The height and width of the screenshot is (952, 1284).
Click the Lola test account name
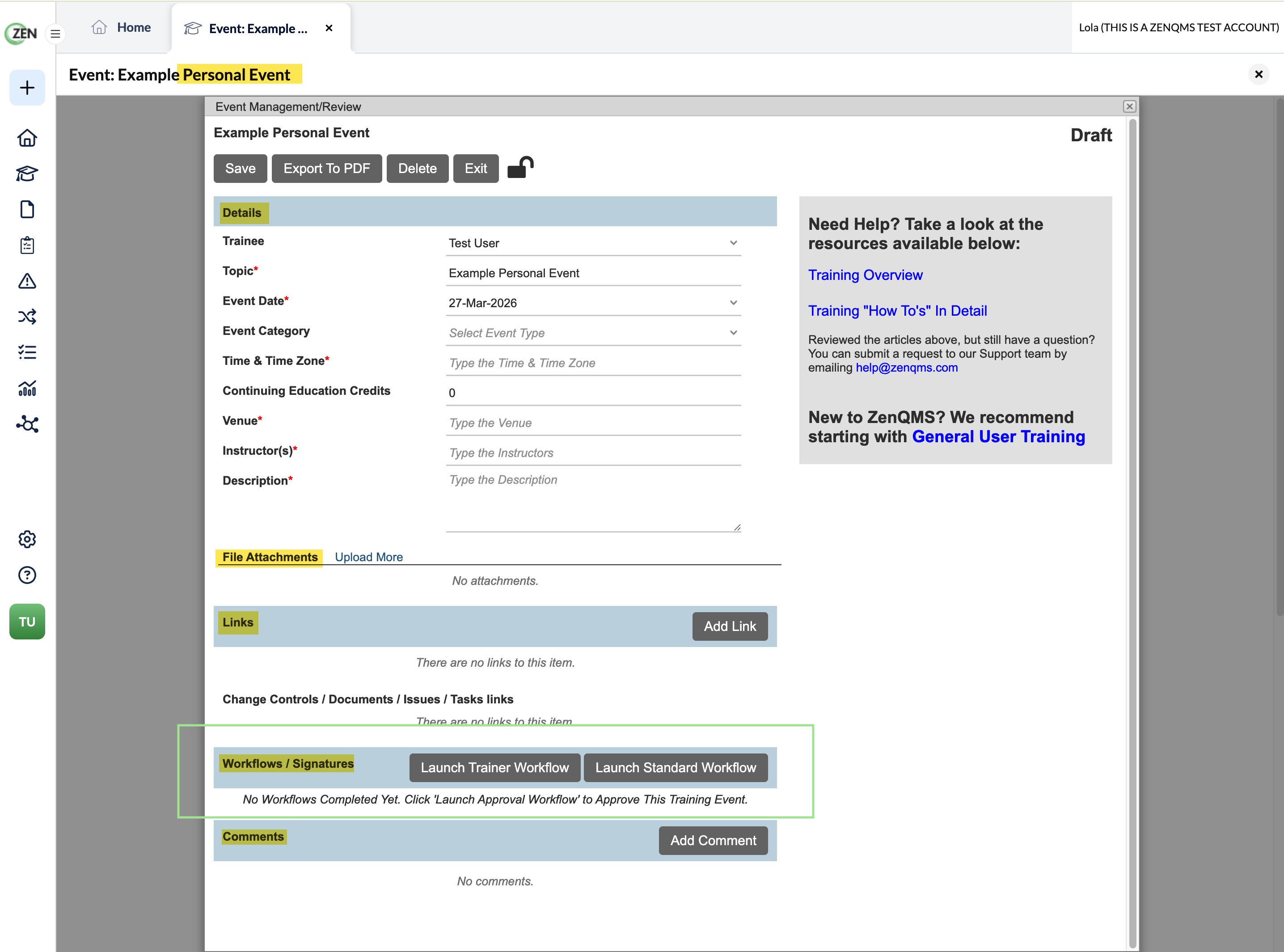pyautogui.click(x=1178, y=28)
